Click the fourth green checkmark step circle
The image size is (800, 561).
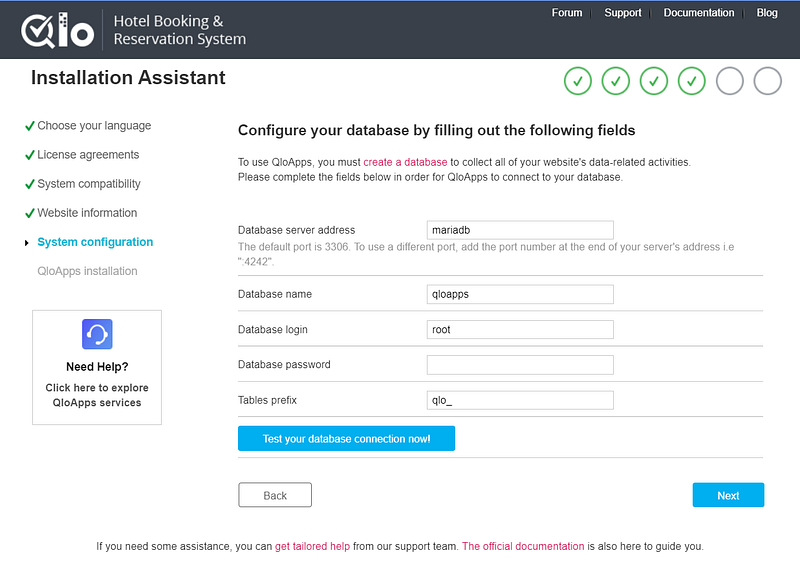(692, 81)
